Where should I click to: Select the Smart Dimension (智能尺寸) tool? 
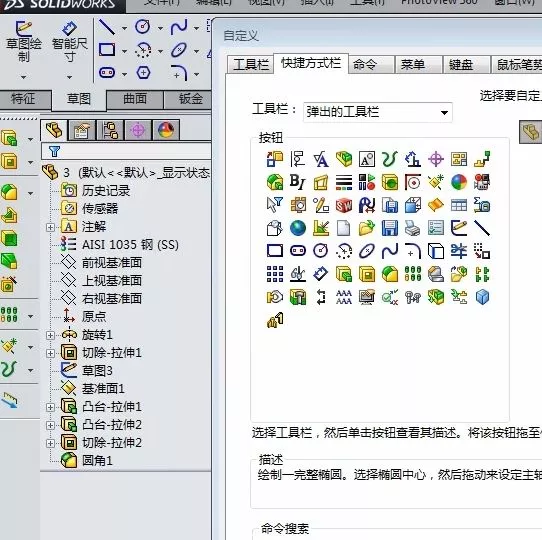point(69,29)
